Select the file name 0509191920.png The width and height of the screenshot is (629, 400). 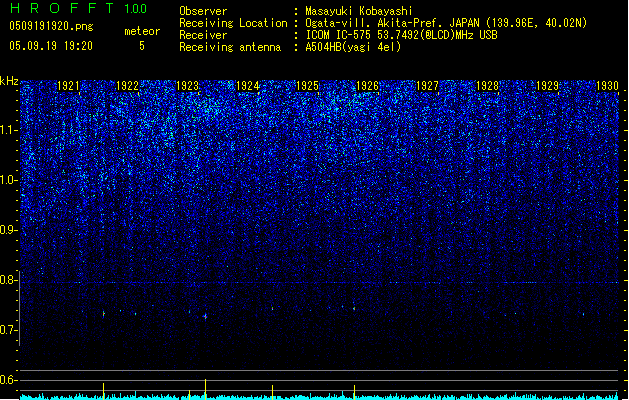pyautogui.click(x=51, y=27)
